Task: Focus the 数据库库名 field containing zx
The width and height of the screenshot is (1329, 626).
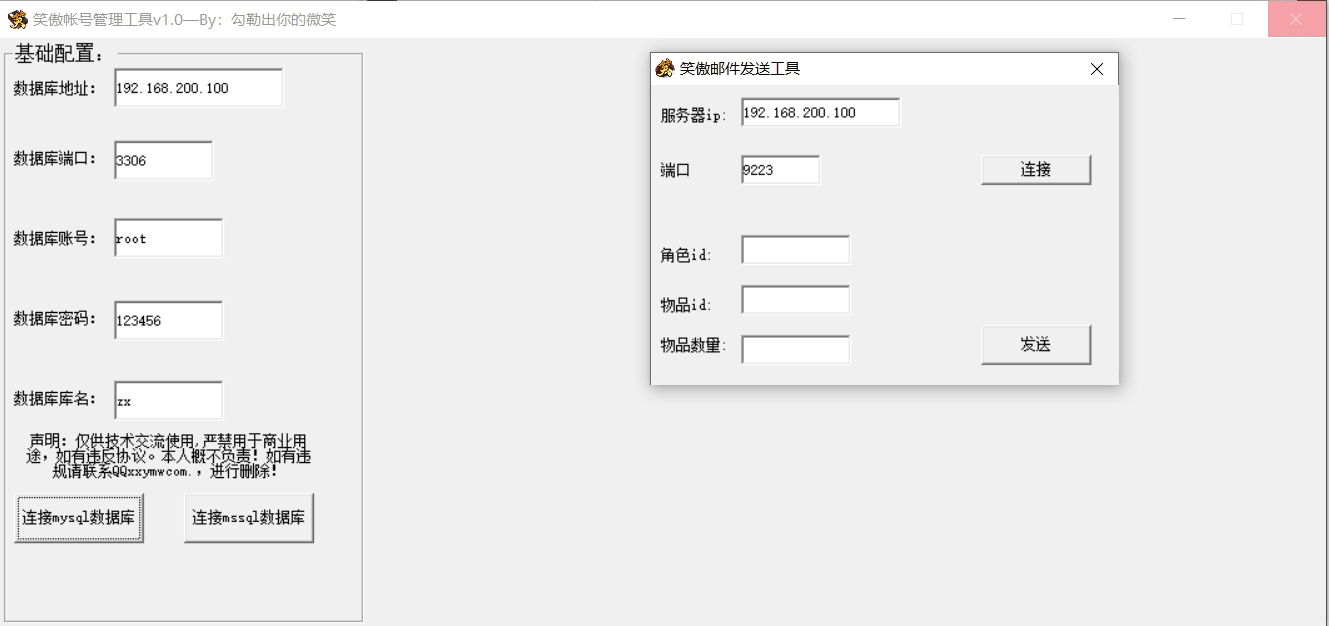Action: [168, 401]
